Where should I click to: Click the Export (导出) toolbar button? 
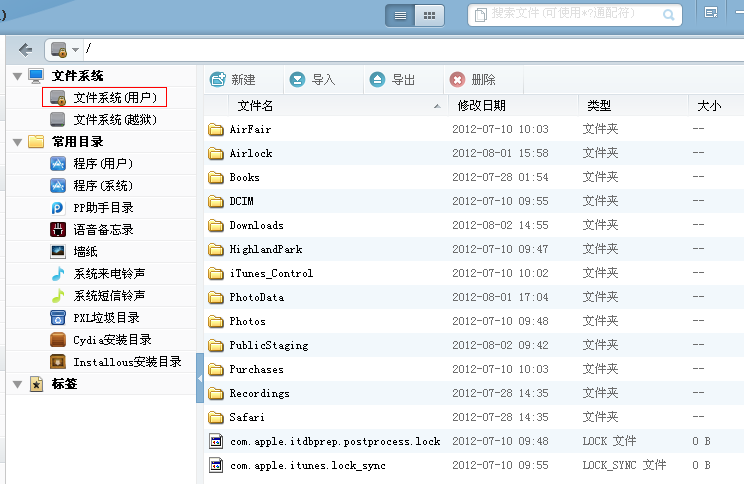pos(392,80)
